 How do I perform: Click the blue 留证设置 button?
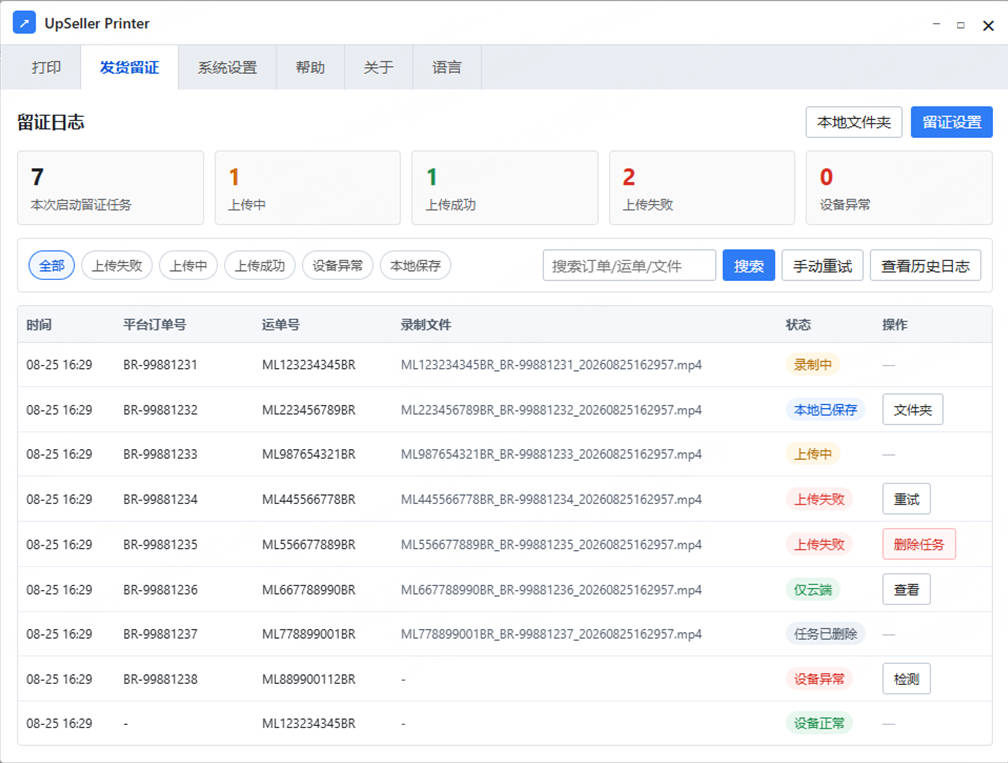[x=951, y=122]
